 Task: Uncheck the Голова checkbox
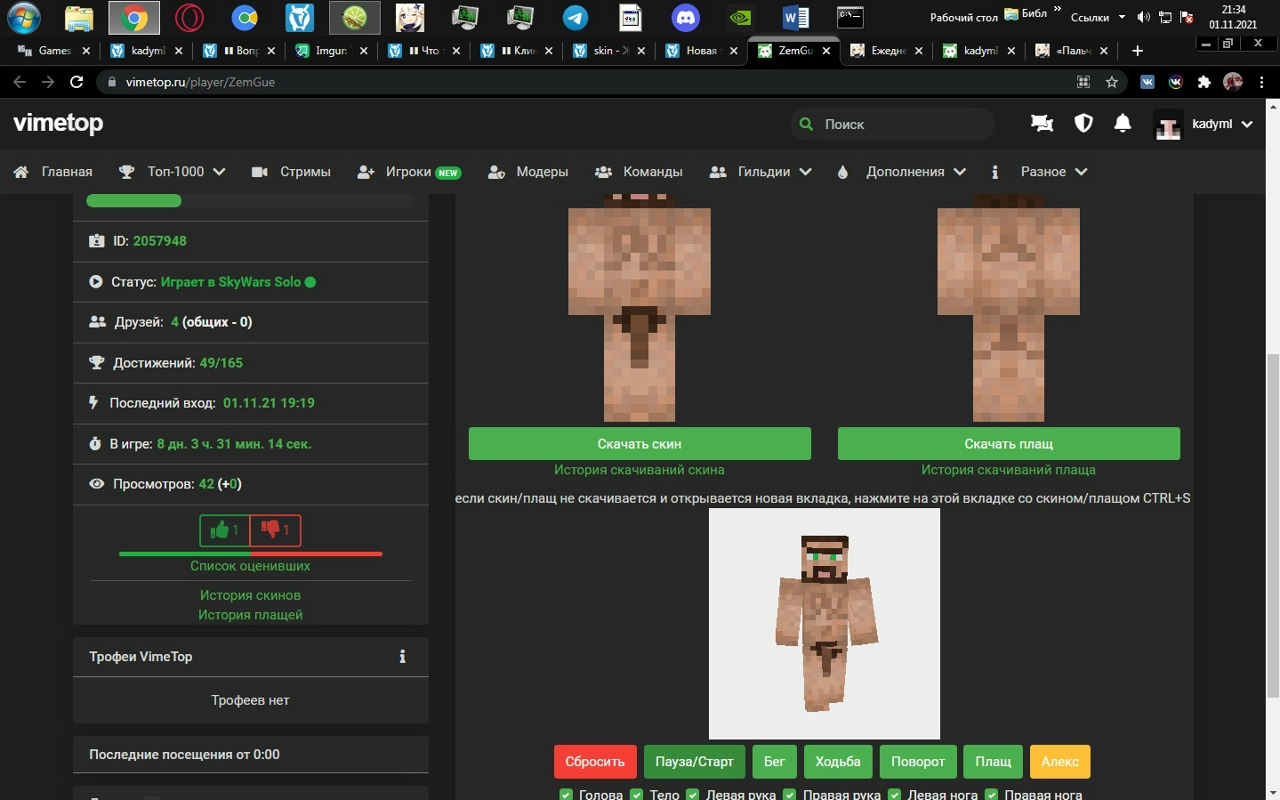click(566, 795)
